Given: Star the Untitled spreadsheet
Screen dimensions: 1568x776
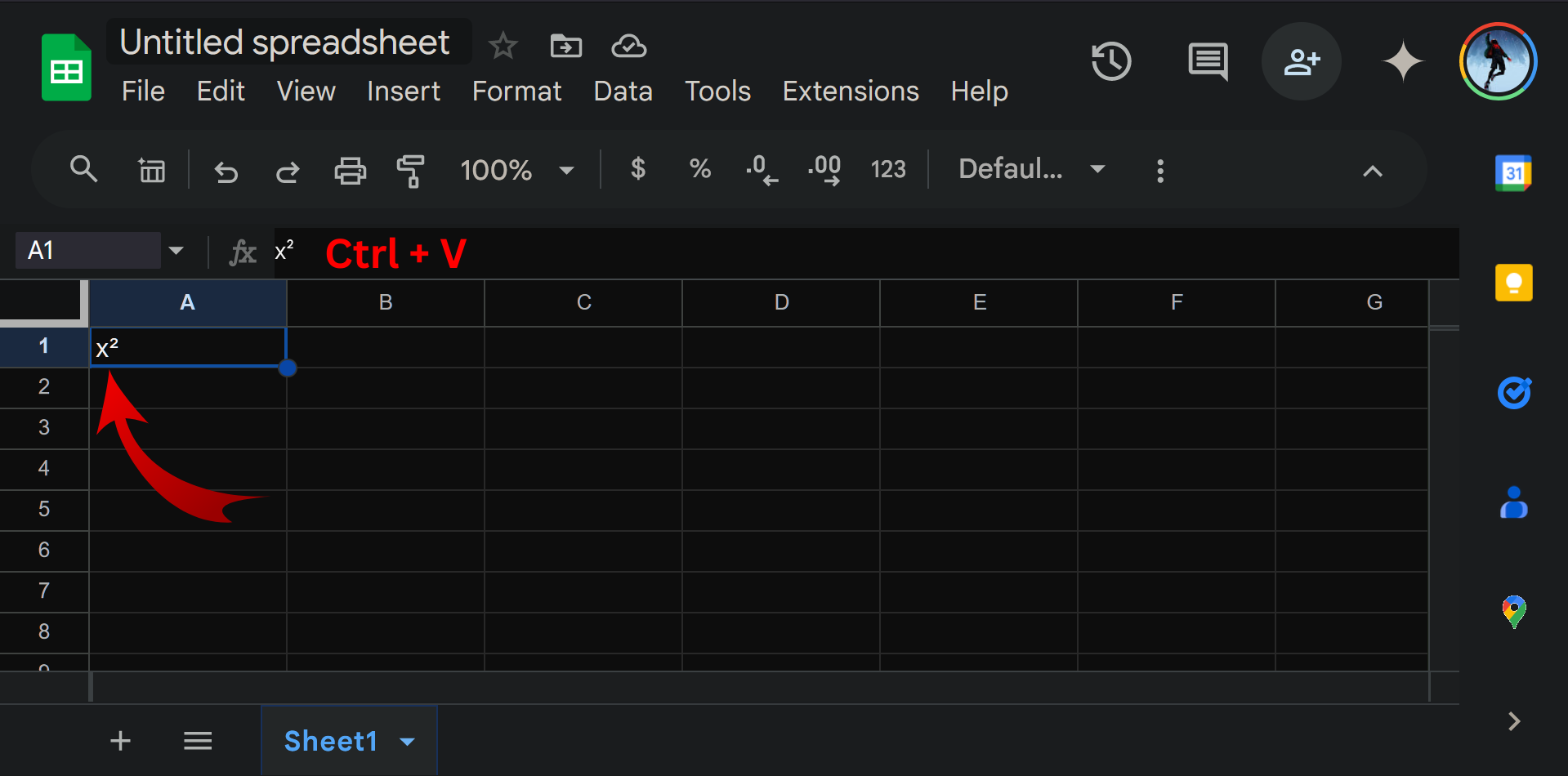Looking at the screenshot, I should point(503,46).
